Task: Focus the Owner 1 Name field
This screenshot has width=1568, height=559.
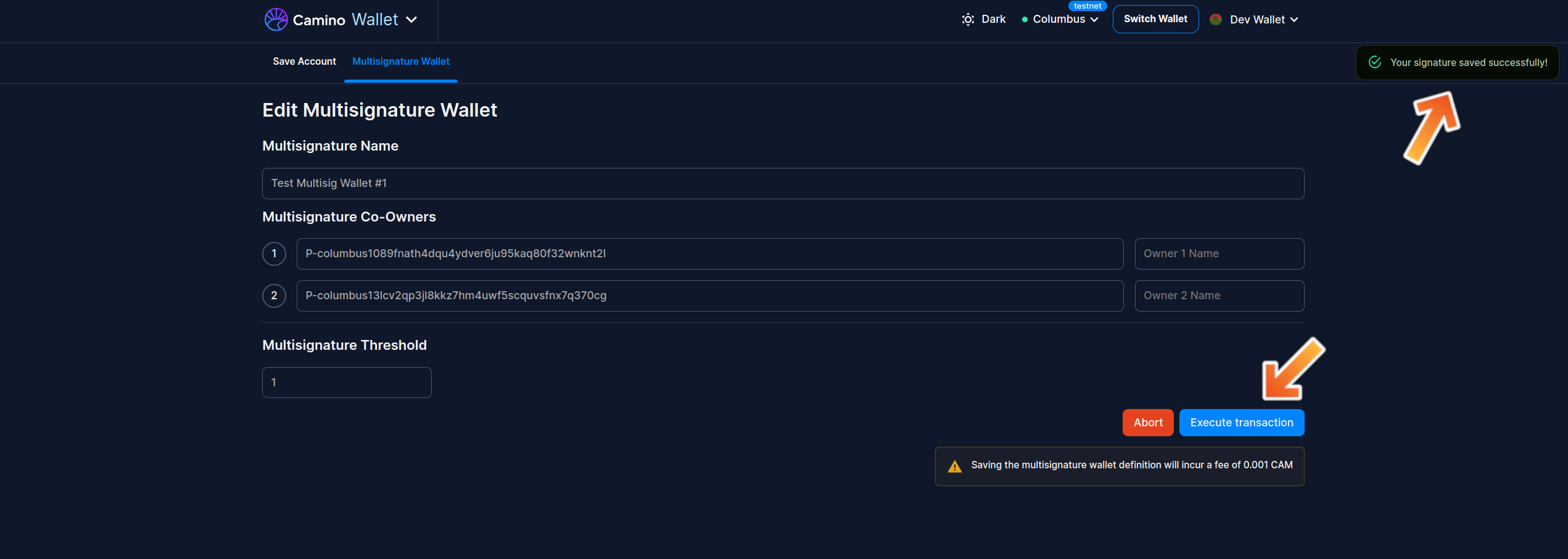Action: [1219, 254]
